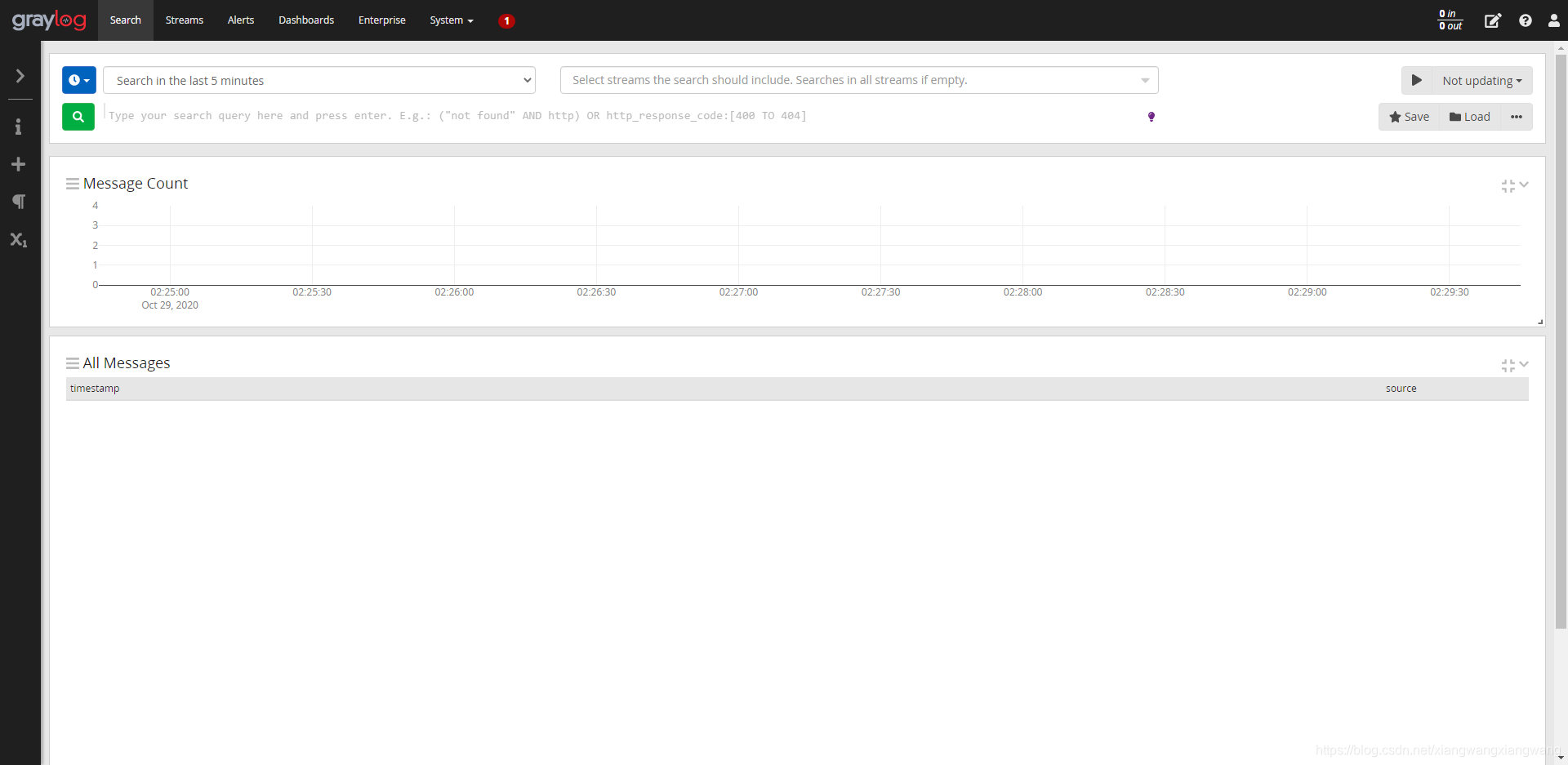This screenshot has width=1568, height=765.
Task: Open the user profile icon
Action: tap(1554, 20)
